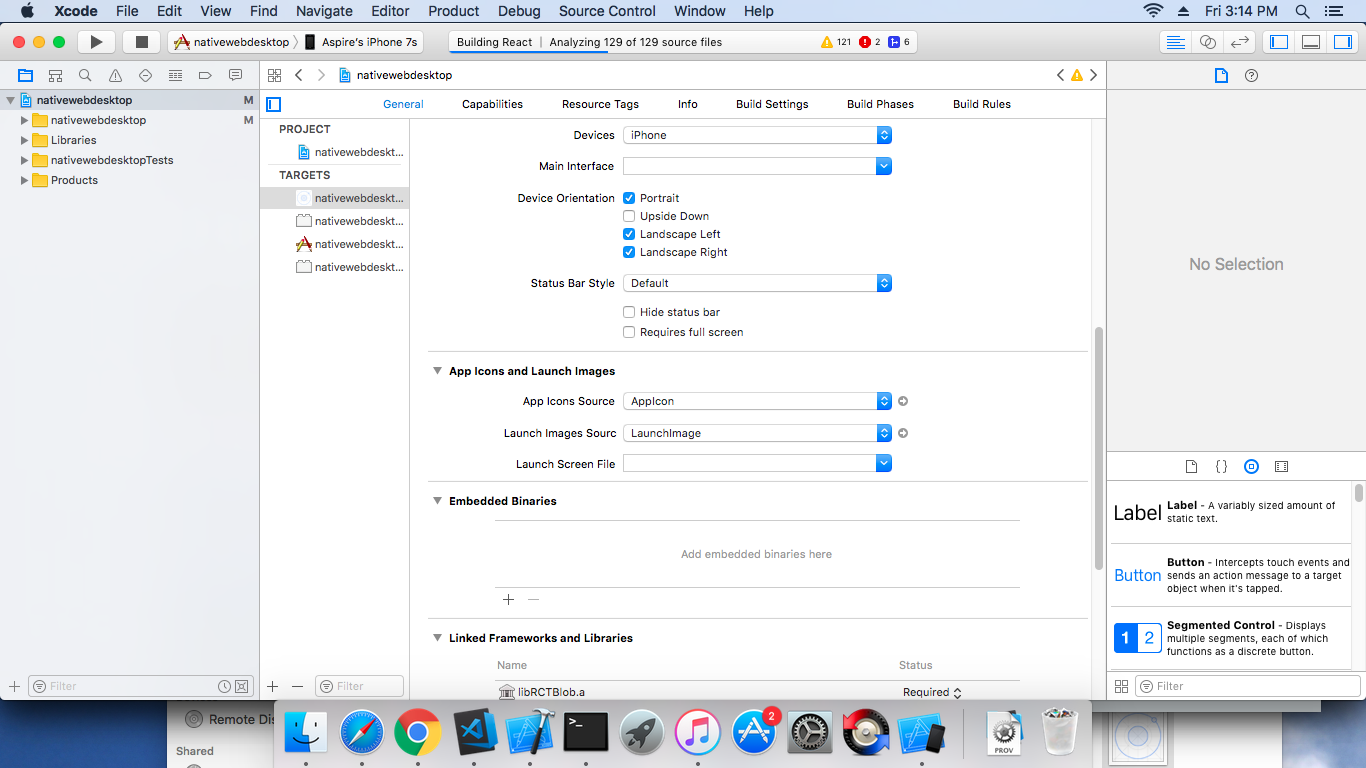The image size is (1366, 768).
Task: Open the Breakpoint navigator icon
Action: click(x=205, y=75)
